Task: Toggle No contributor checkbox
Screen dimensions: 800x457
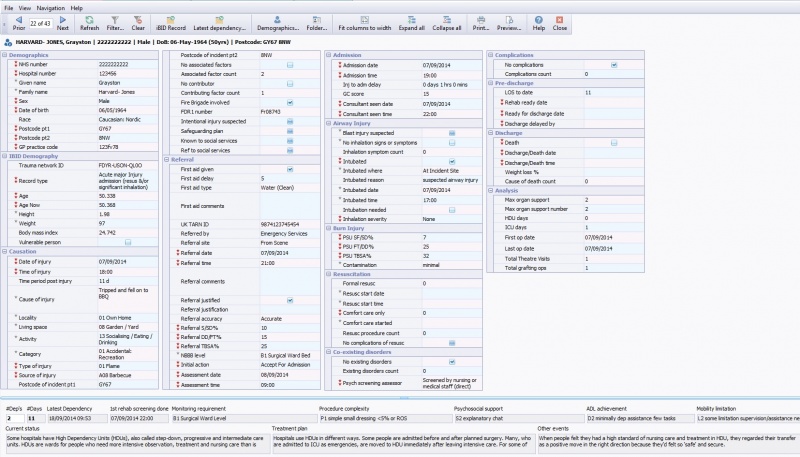Action: point(290,84)
